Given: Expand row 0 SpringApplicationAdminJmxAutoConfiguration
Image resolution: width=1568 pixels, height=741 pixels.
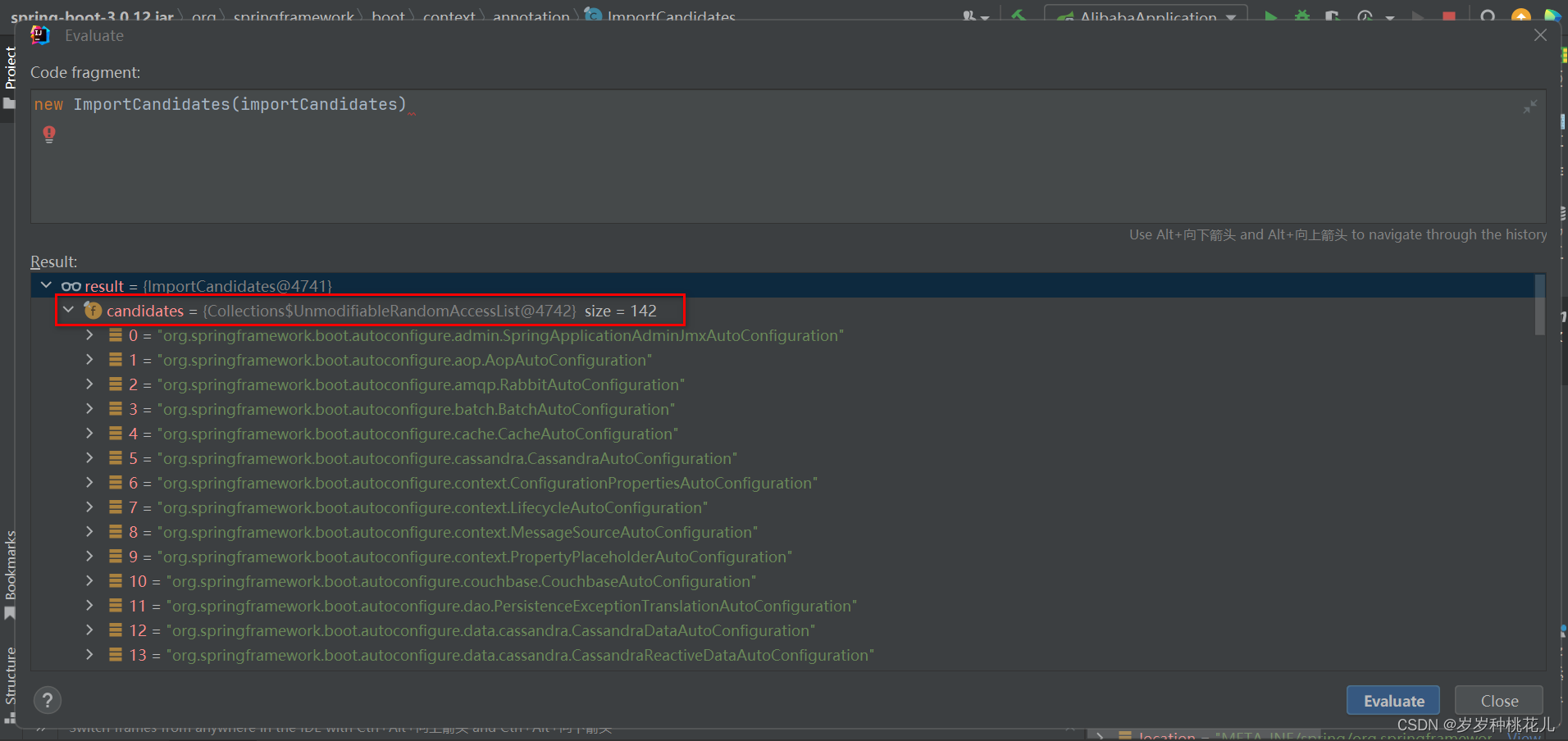Looking at the screenshot, I should coord(89,335).
